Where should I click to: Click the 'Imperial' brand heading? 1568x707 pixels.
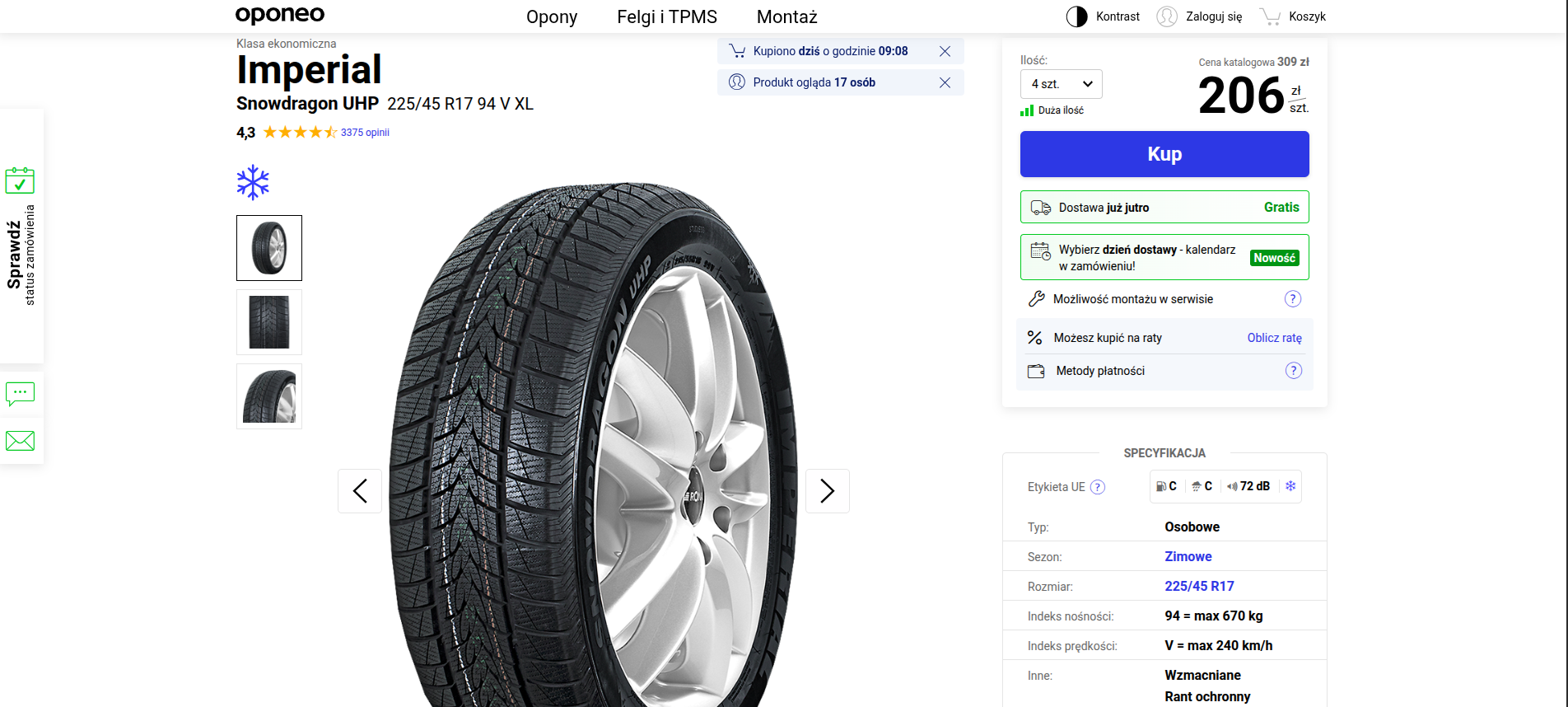(x=309, y=70)
